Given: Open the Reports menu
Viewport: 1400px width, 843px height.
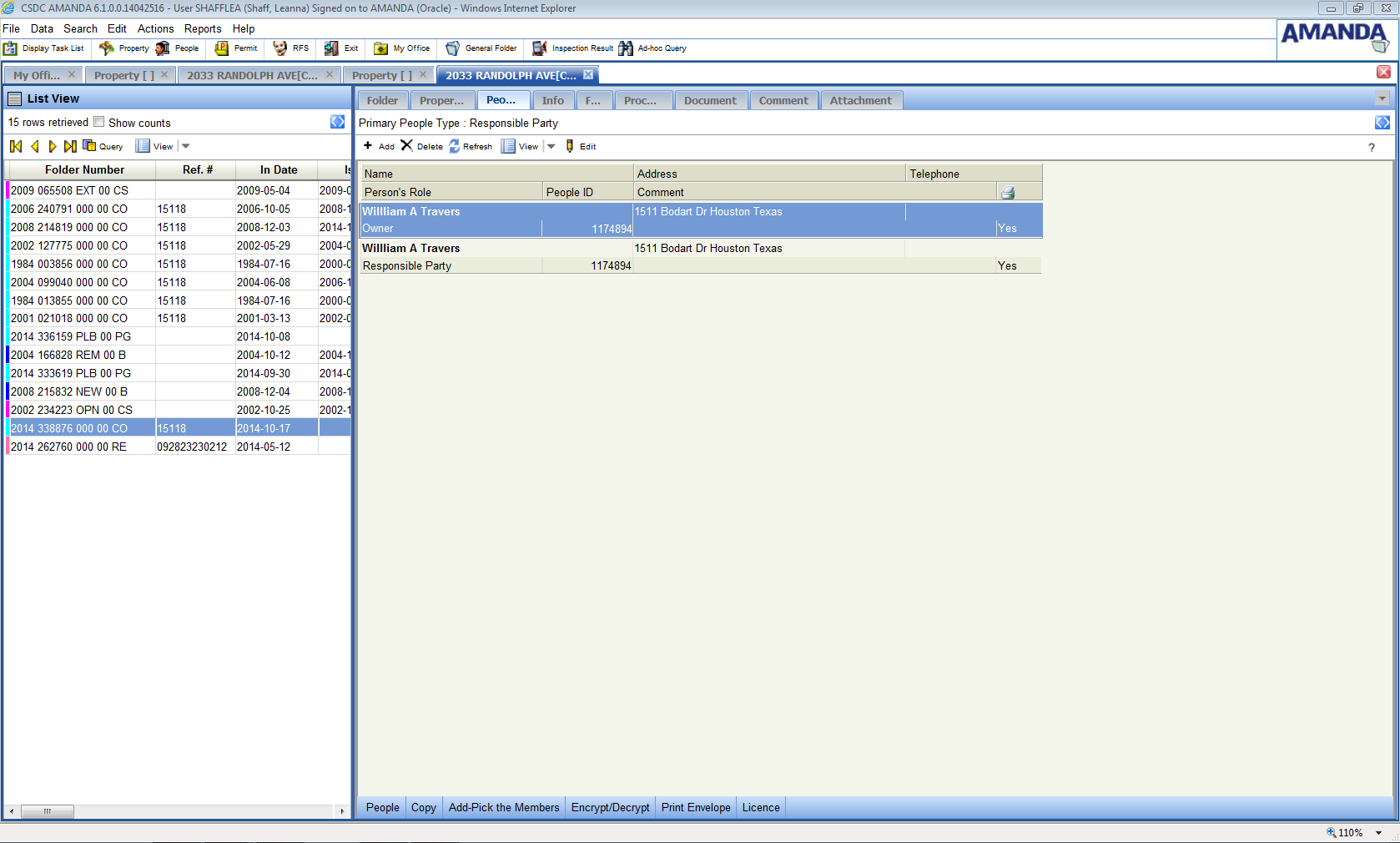Looking at the screenshot, I should tap(203, 28).
